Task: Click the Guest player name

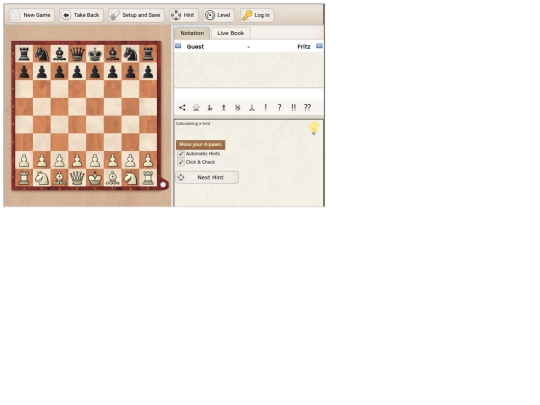Action: pos(195,46)
